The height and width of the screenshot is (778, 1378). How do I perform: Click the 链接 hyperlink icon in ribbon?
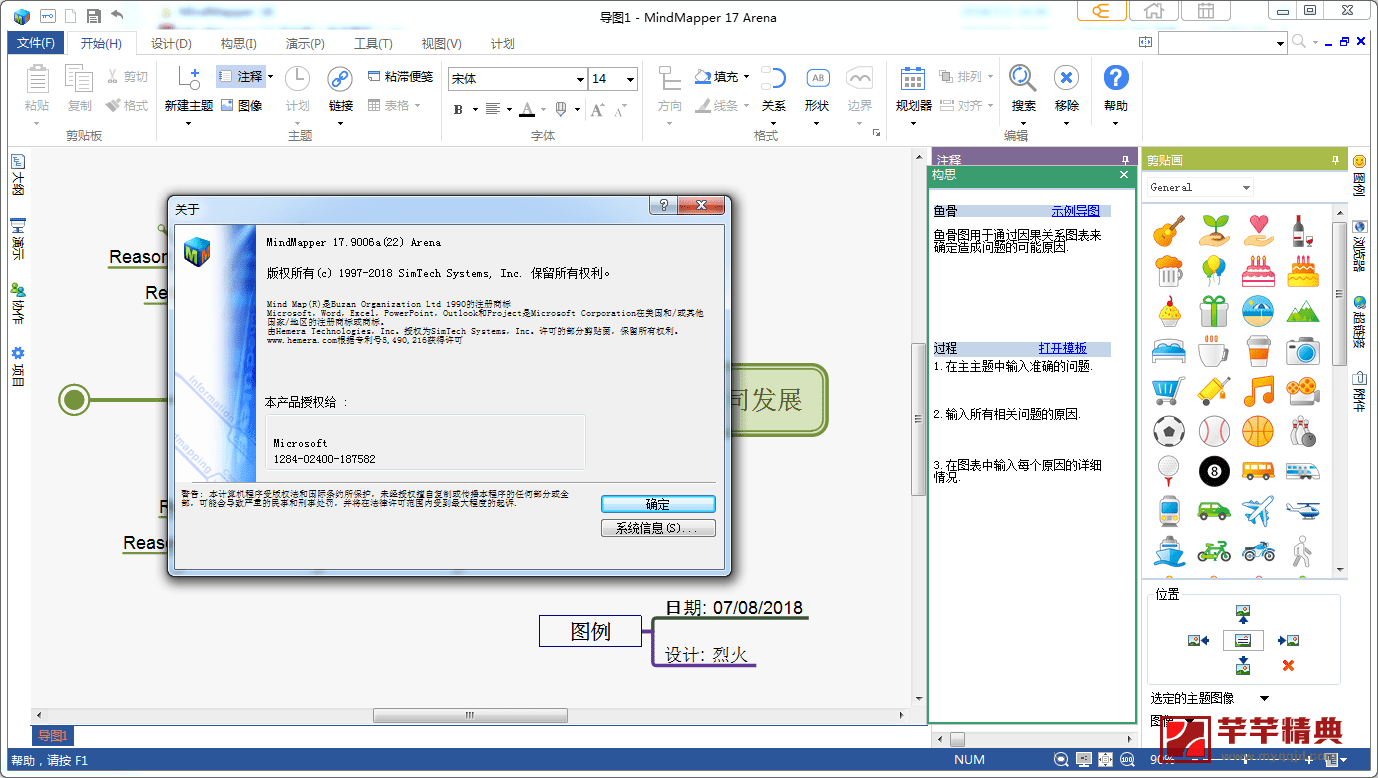click(341, 79)
